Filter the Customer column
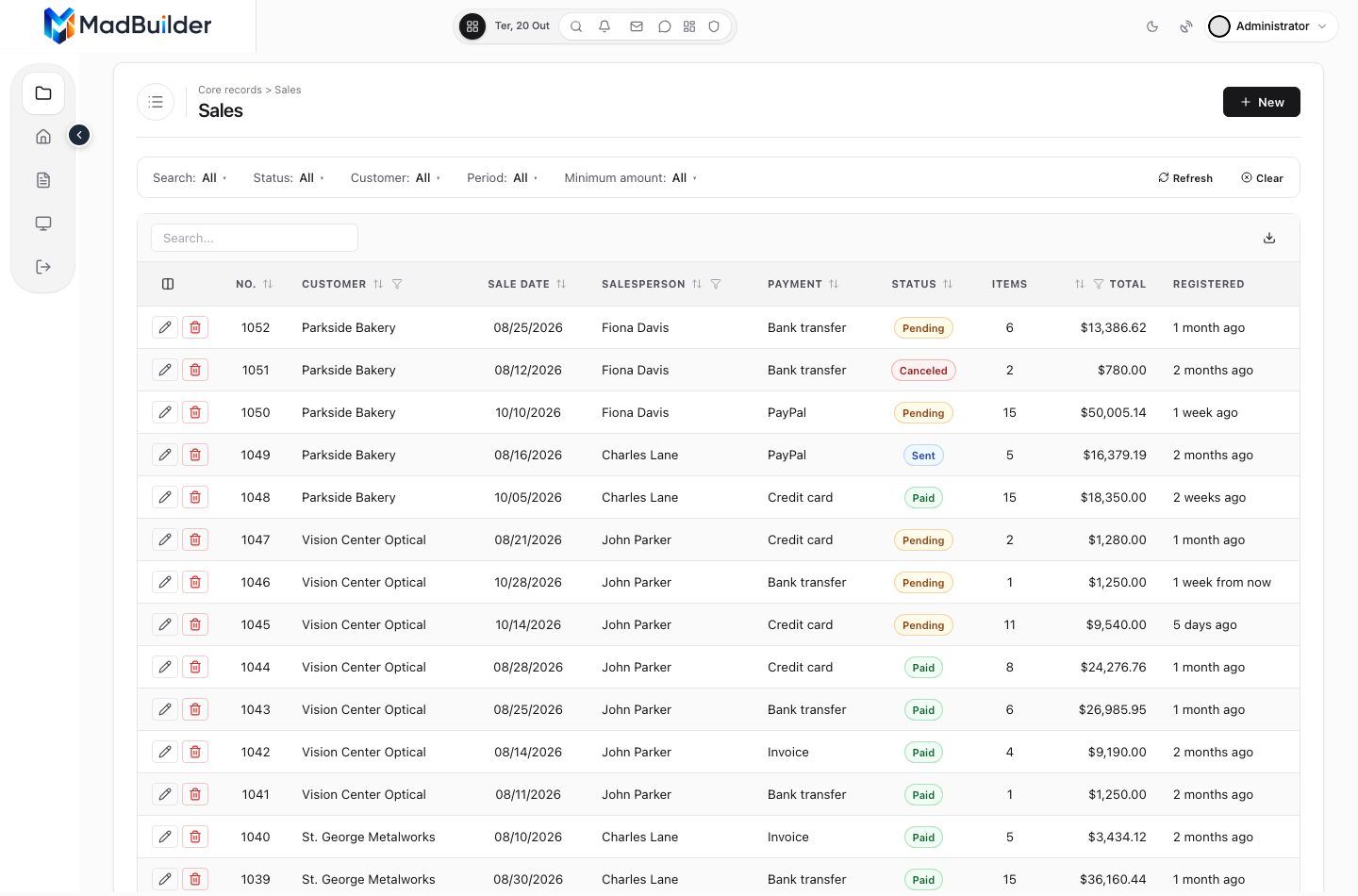Viewport: 1358px width, 896px height. click(x=397, y=284)
